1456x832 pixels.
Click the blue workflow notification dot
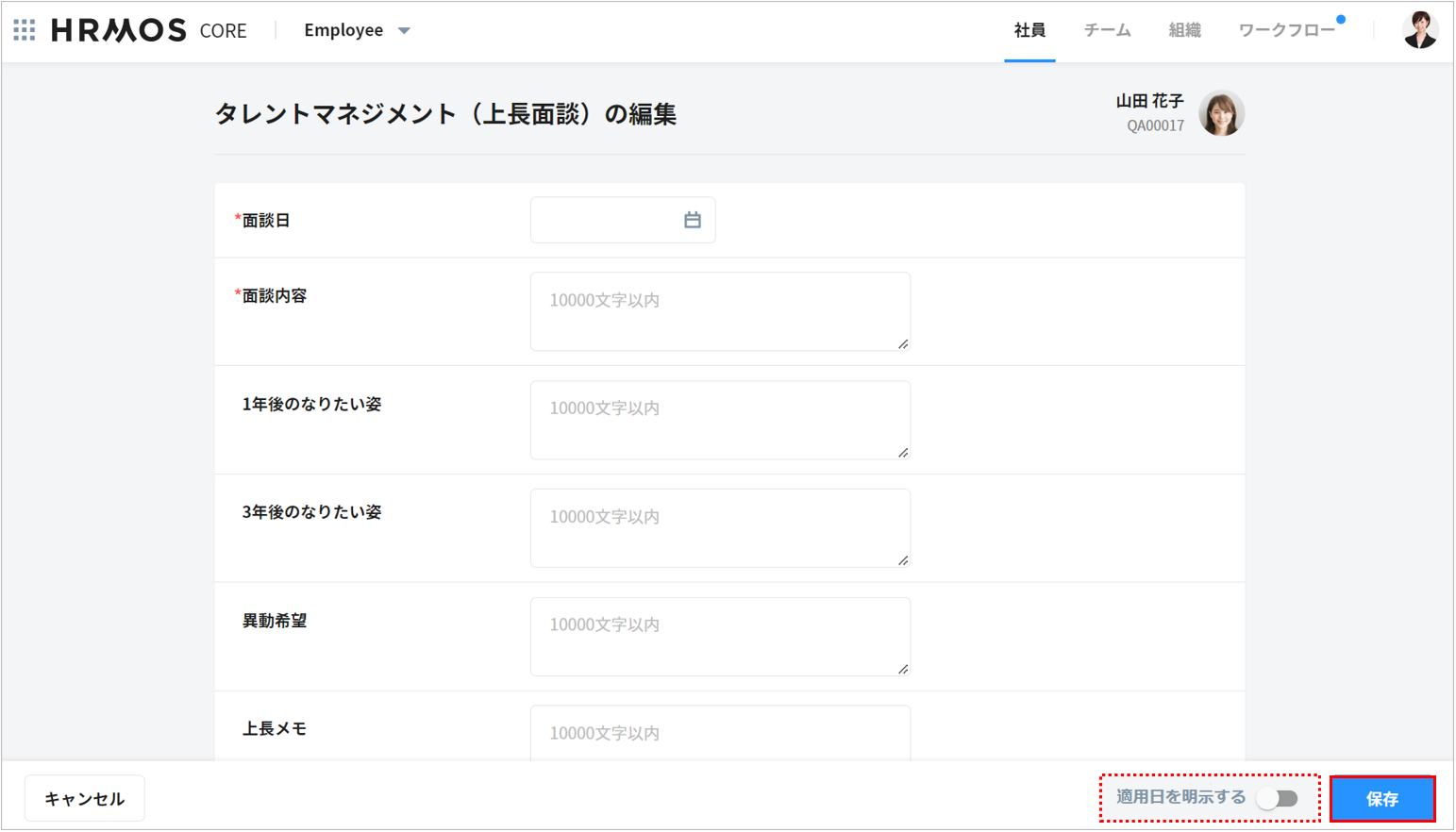[1340, 20]
